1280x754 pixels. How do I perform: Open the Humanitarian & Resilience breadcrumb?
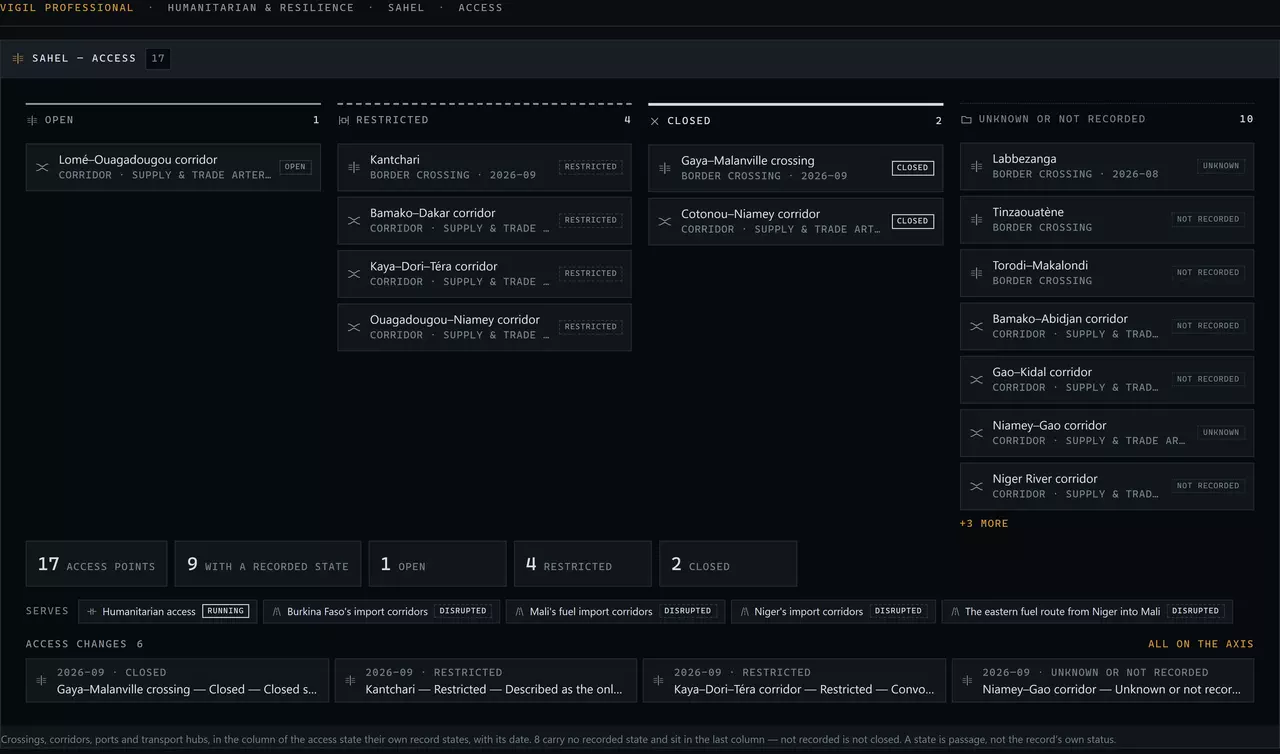click(x=260, y=7)
